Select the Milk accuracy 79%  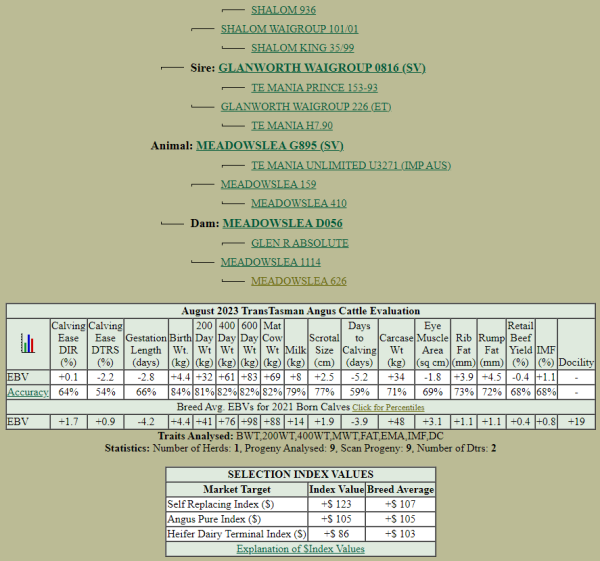click(x=296, y=392)
